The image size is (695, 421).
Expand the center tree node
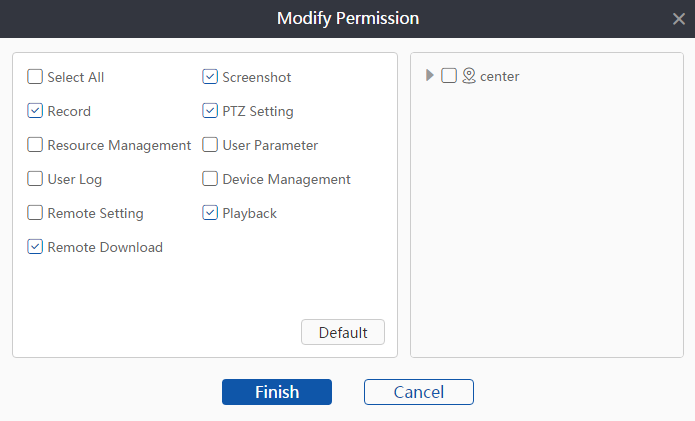point(430,76)
